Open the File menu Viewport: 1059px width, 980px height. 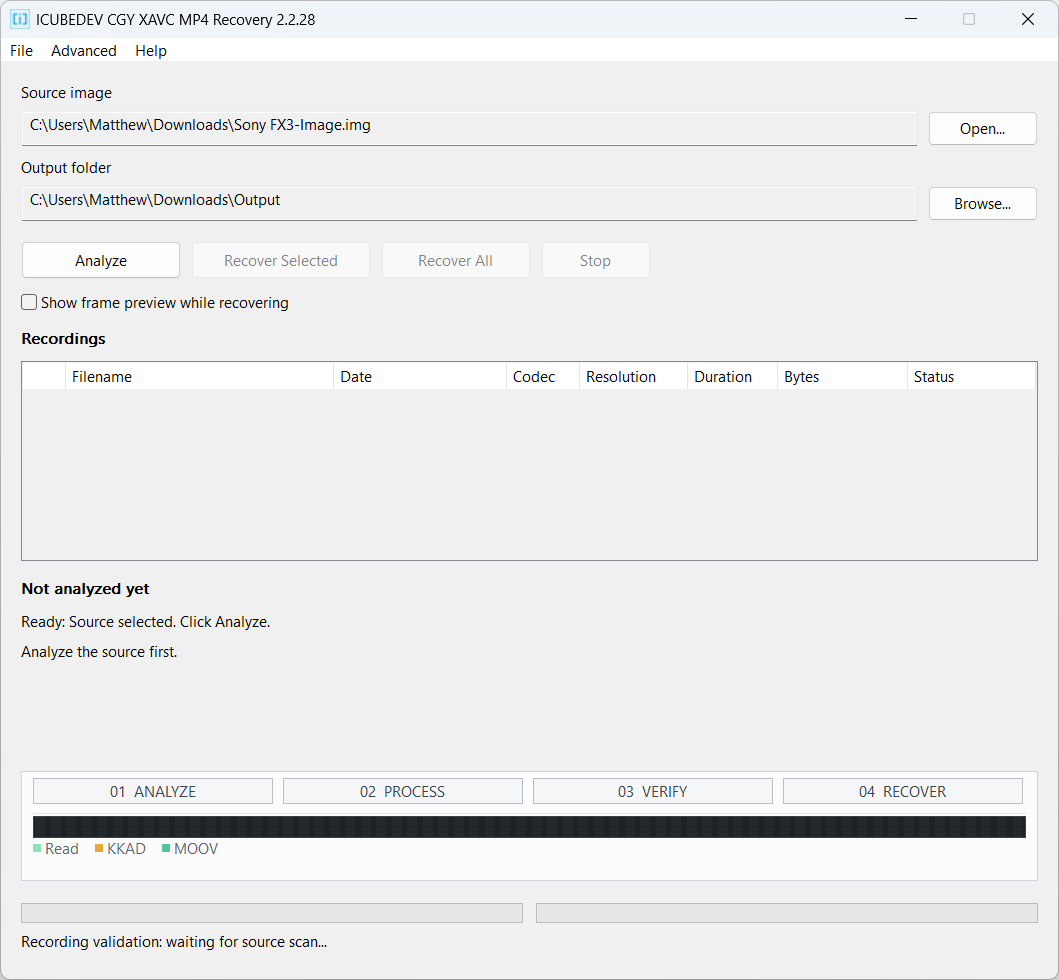pos(22,51)
